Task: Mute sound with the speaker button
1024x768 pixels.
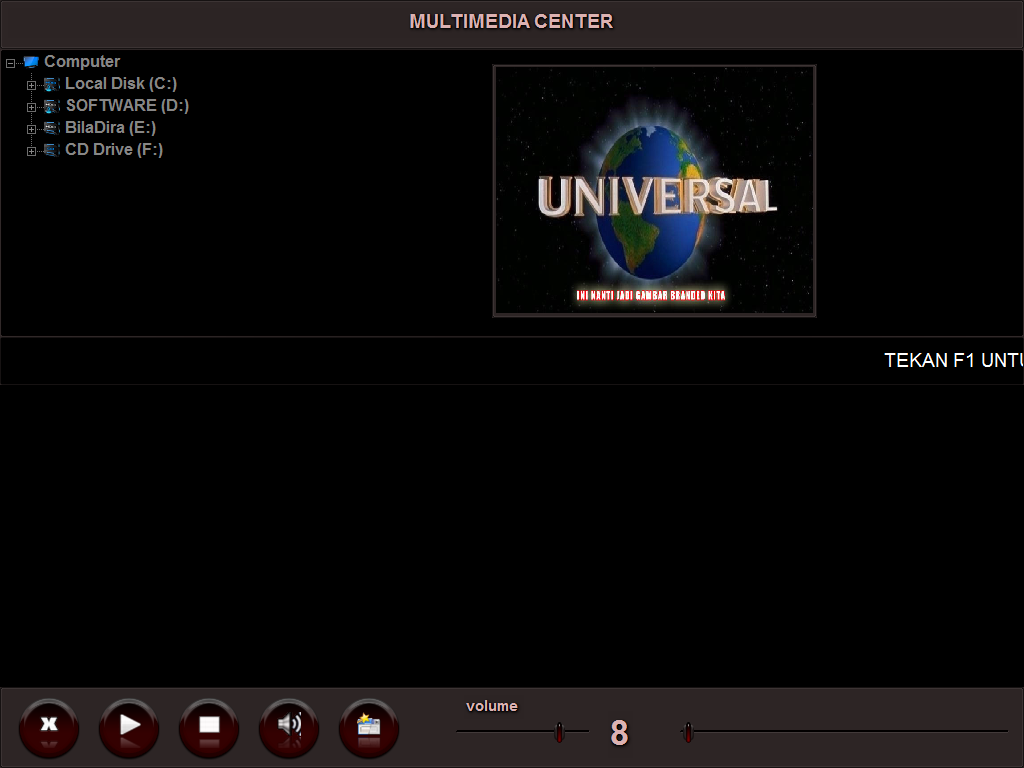Action: (x=289, y=728)
